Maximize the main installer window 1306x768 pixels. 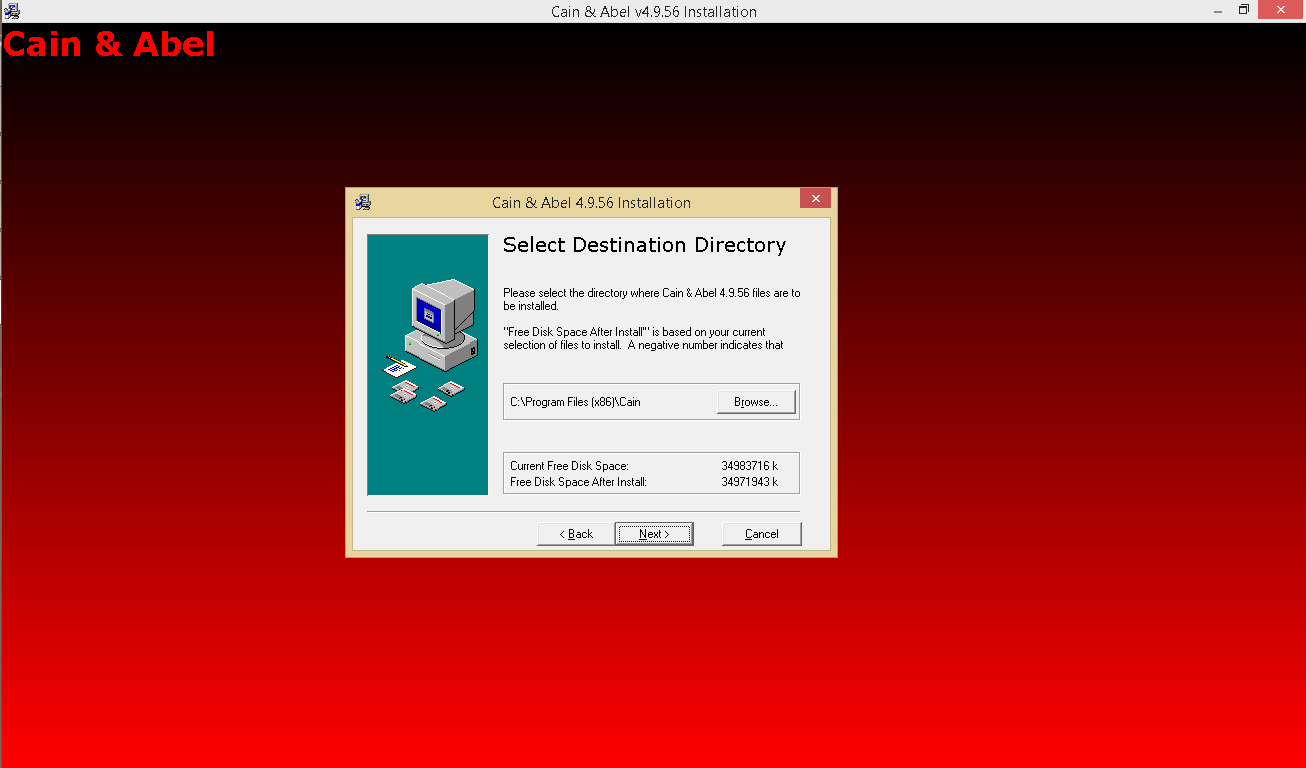pyautogui.click(x=1243, y=10)
